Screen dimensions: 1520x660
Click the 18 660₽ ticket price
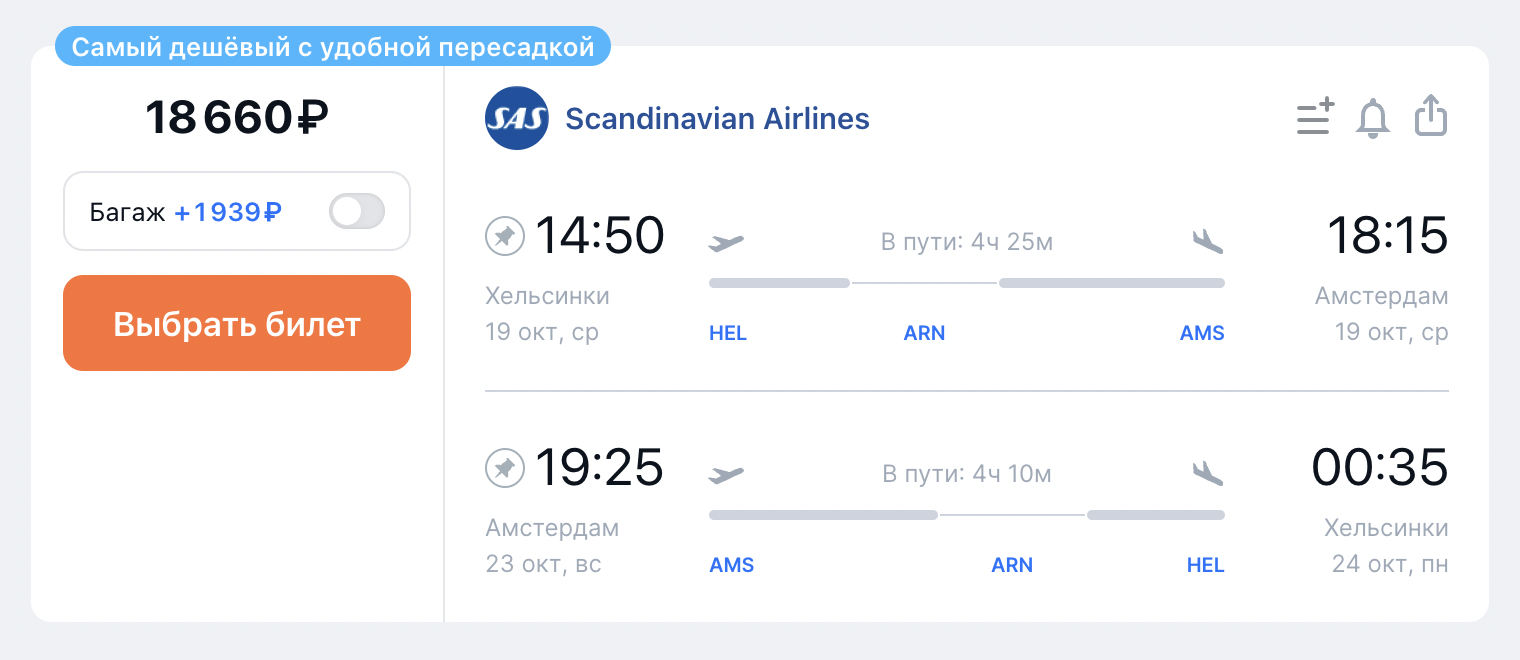tap(237, 118)
